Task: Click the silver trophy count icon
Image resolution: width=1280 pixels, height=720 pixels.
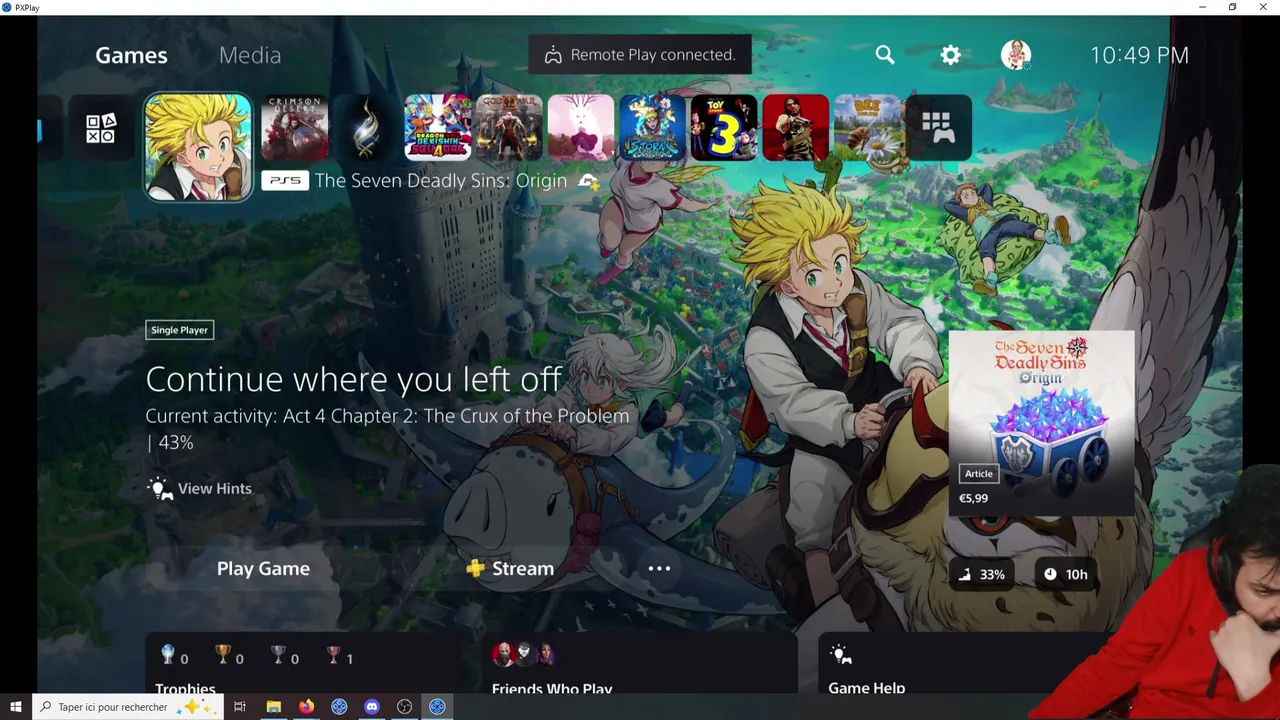Action: (x=278, y=655)
